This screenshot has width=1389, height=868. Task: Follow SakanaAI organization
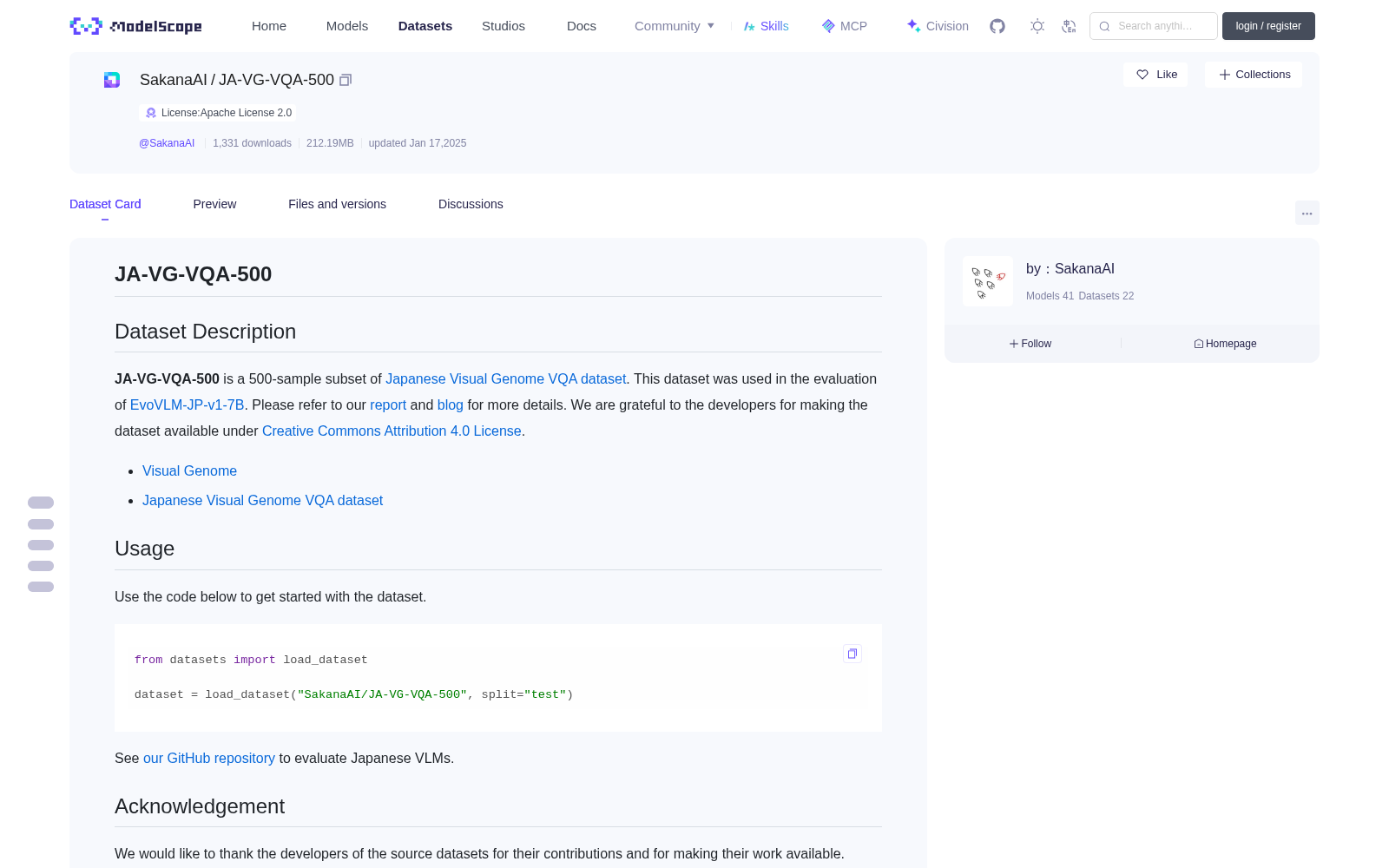(1030, 344)
